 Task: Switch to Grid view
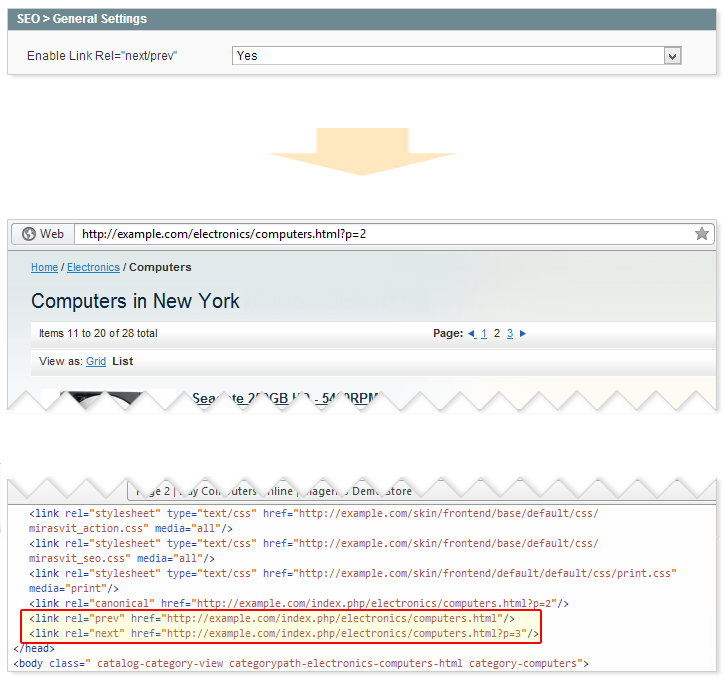pos(96,362)
